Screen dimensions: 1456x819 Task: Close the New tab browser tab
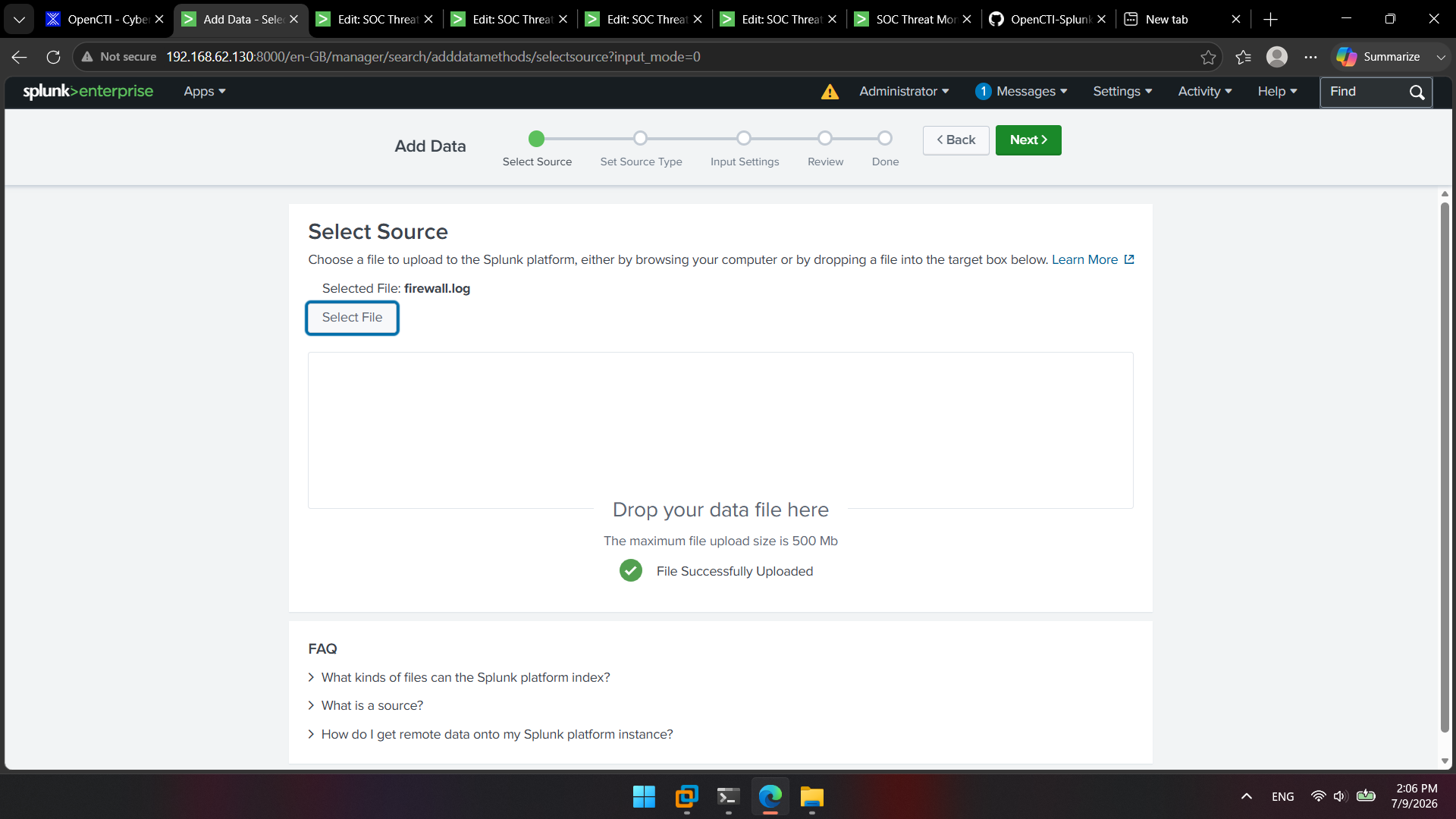(x=1236, y=20)
